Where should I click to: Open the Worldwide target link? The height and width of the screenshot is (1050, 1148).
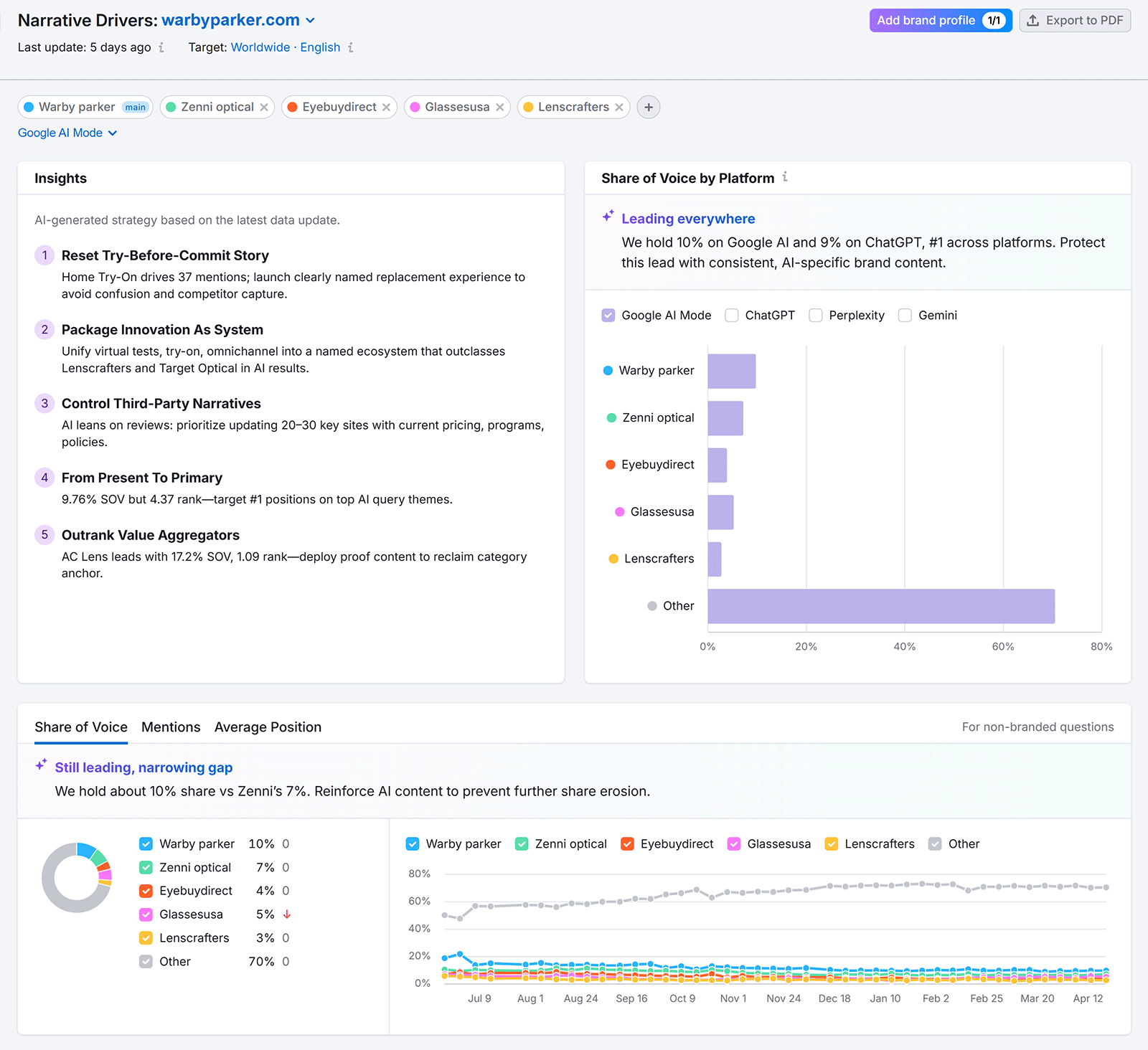(260, 47)
